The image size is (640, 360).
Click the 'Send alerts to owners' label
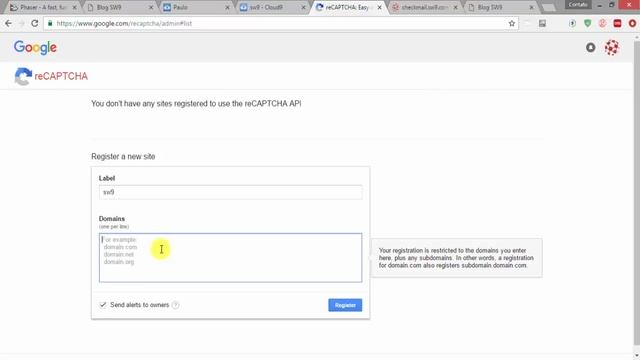point(139,305)
